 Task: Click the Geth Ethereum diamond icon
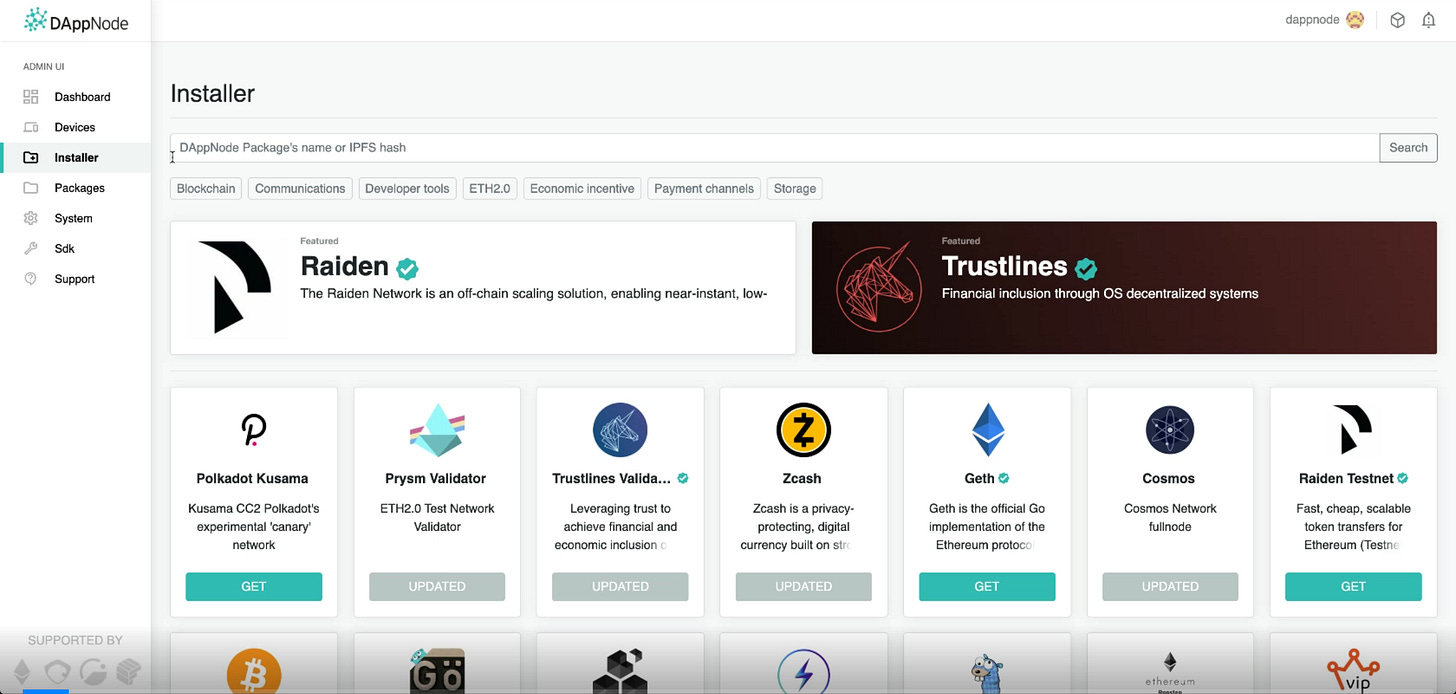[x=987, y=430]
